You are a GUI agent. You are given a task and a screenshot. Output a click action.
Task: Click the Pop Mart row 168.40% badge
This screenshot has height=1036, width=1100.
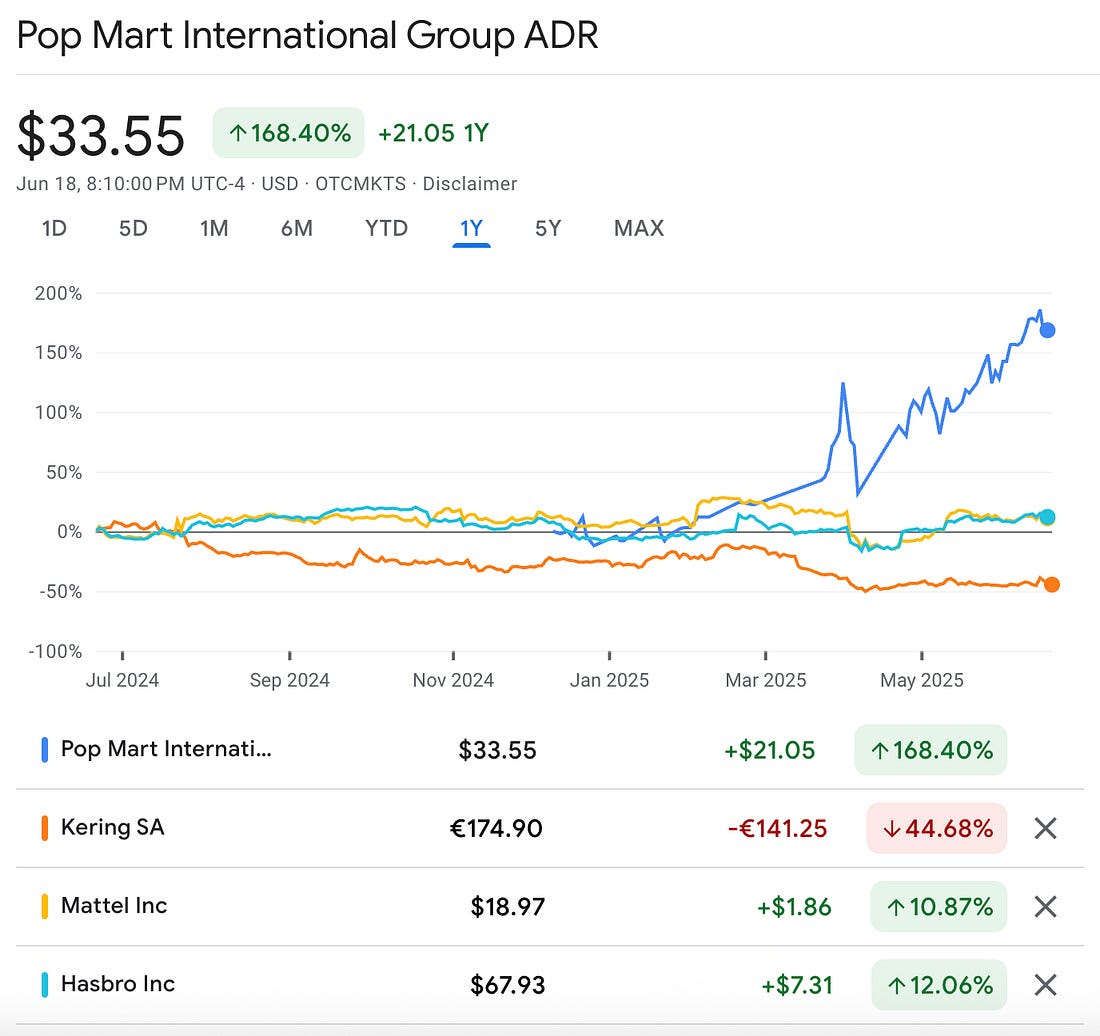[931, 750]
